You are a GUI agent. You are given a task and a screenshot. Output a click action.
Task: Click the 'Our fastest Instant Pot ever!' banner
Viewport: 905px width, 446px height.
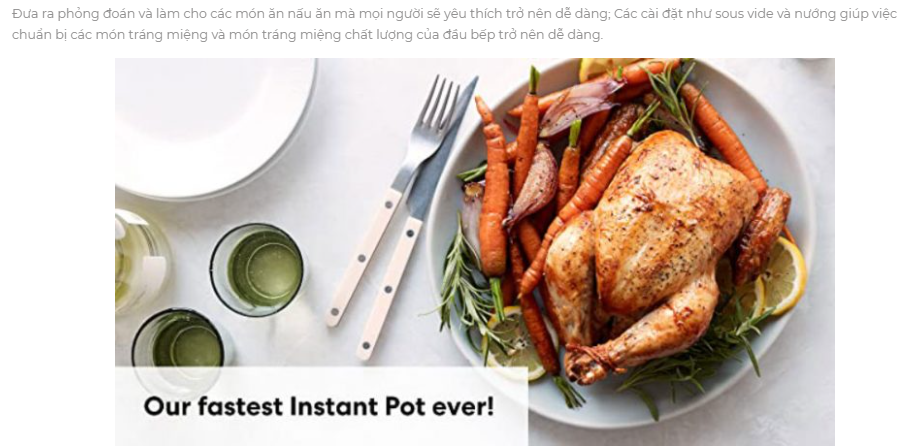321,406
